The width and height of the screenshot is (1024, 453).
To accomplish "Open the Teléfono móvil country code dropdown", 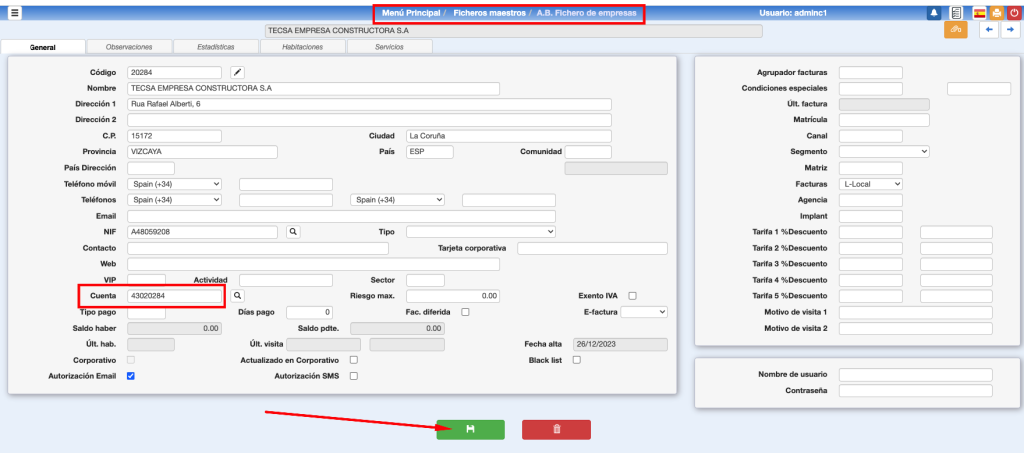I will [x=174, y=184].
